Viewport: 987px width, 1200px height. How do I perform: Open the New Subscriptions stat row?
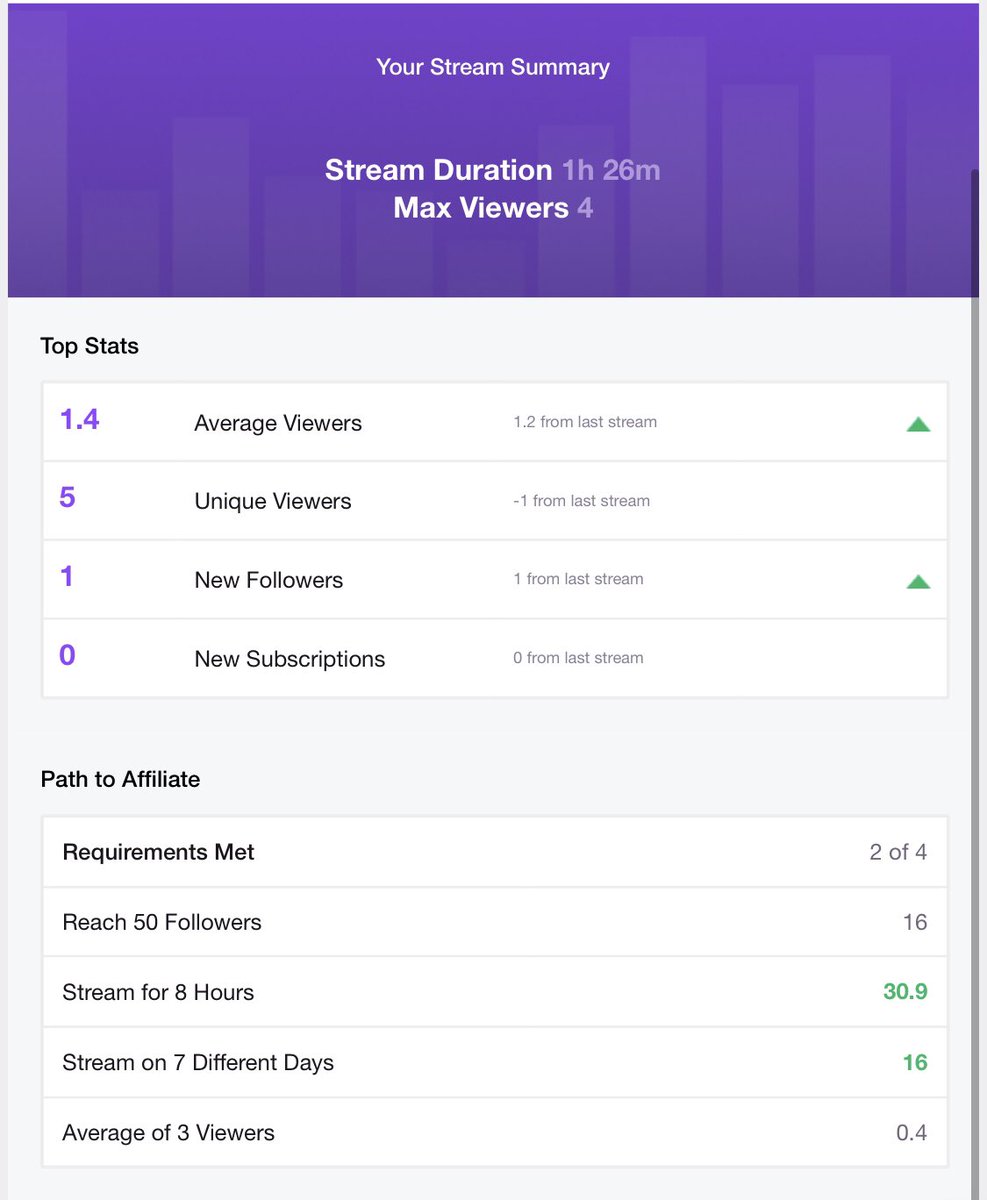(495, 658)
